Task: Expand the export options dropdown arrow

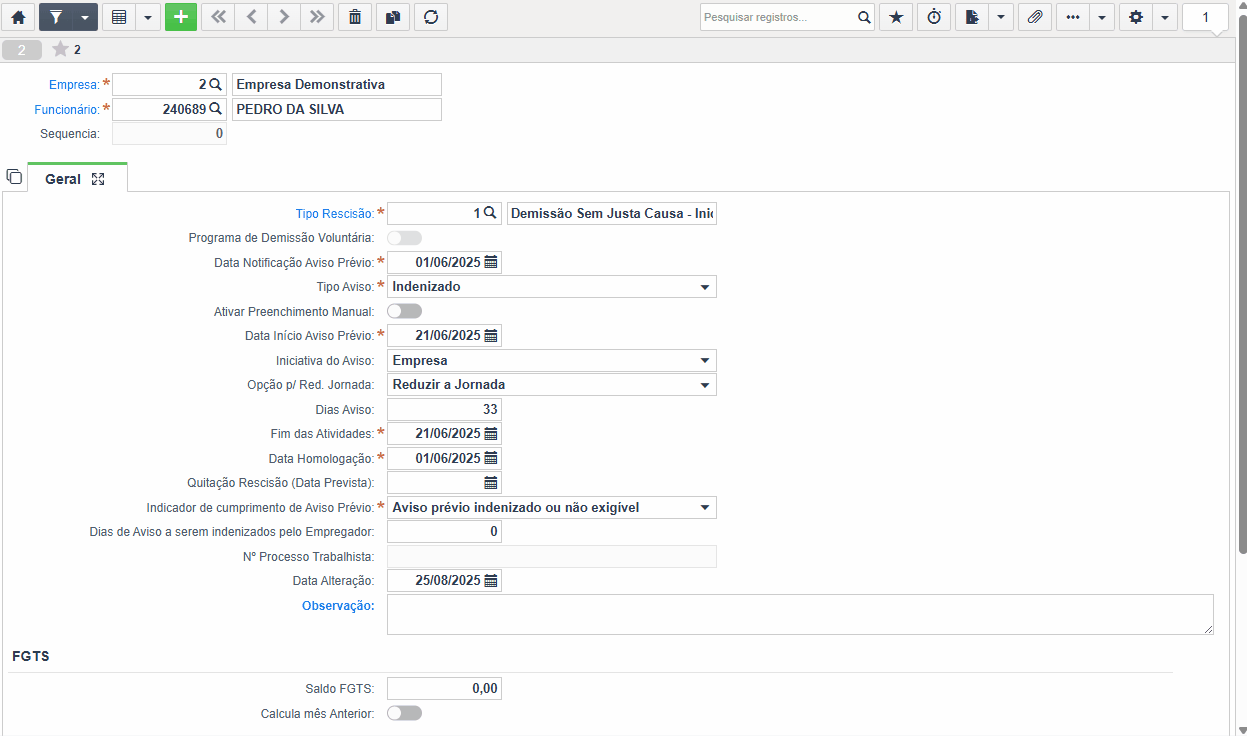Action: 1001,17
